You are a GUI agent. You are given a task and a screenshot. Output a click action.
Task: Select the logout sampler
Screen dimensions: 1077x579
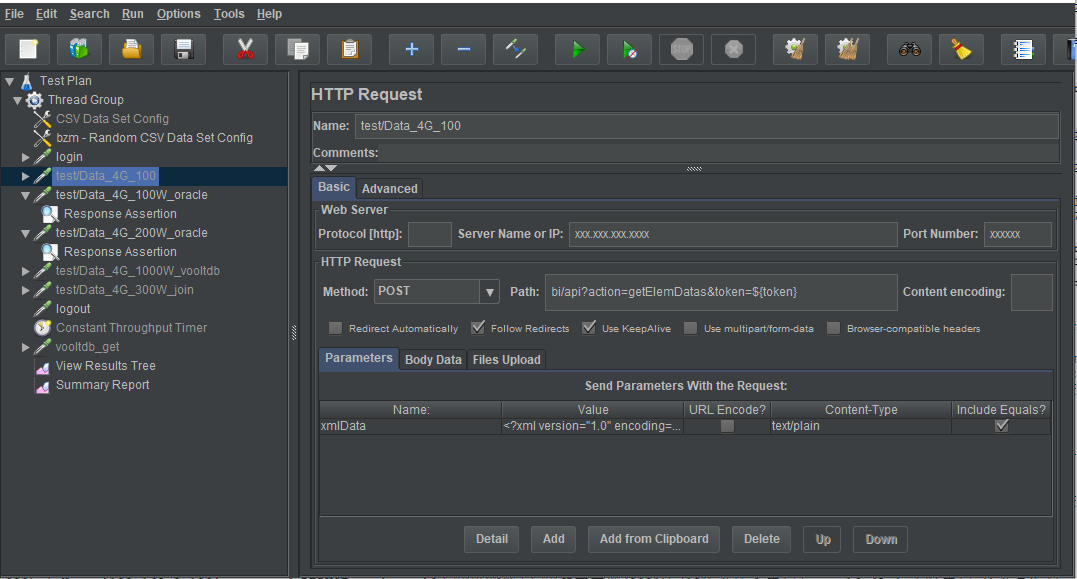73,309
